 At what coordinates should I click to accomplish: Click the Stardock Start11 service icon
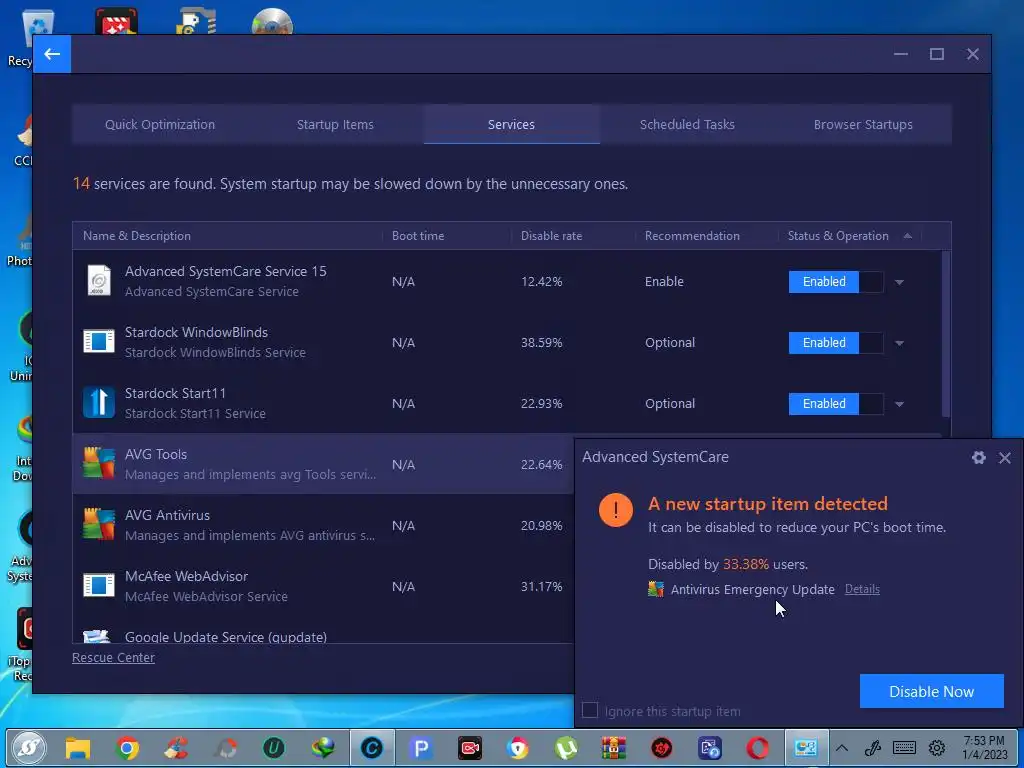tap(99, 402)
